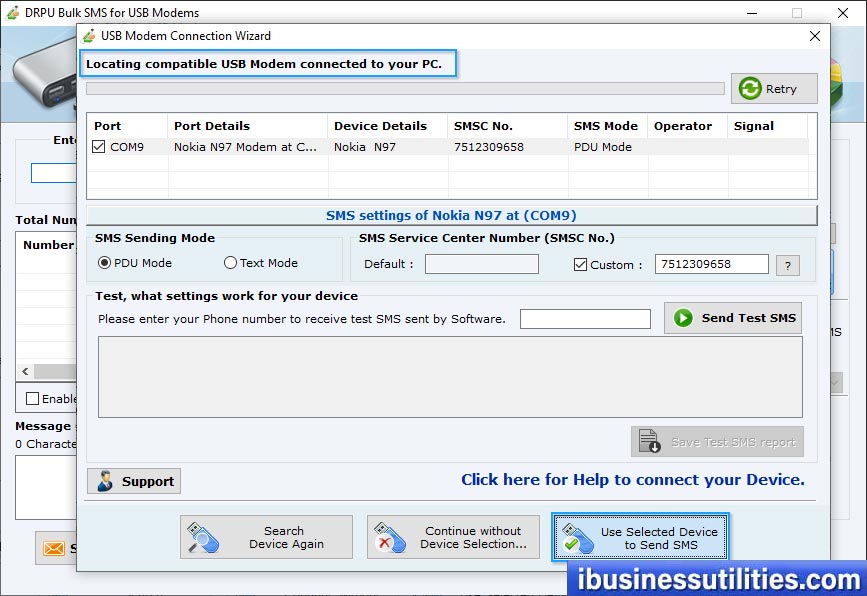867x596 pixels.
Task: Click the USB red X icon on Continue button
Action: [x=389, y=538]
